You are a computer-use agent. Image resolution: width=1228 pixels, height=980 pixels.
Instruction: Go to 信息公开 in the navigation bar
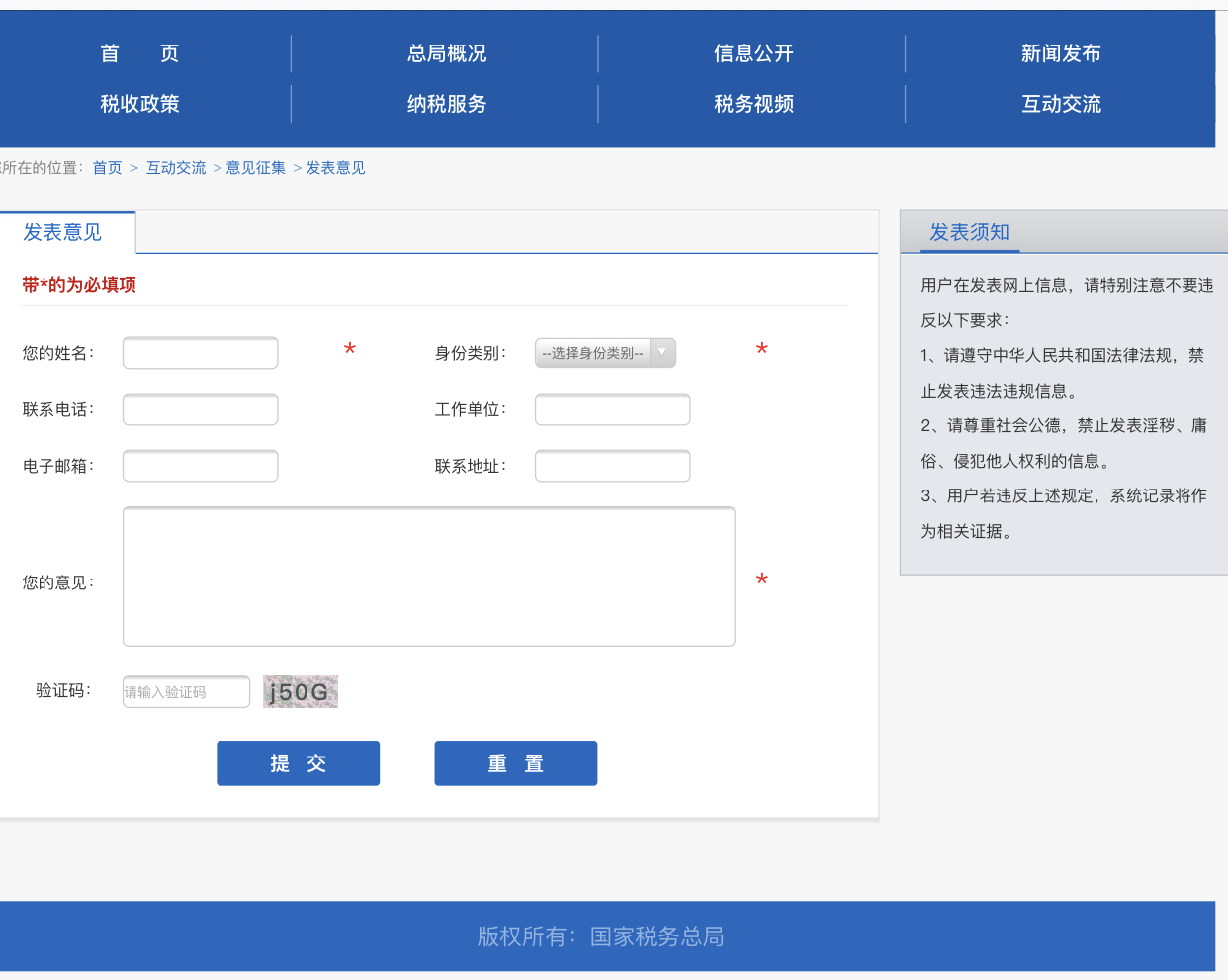click(753, 53)
